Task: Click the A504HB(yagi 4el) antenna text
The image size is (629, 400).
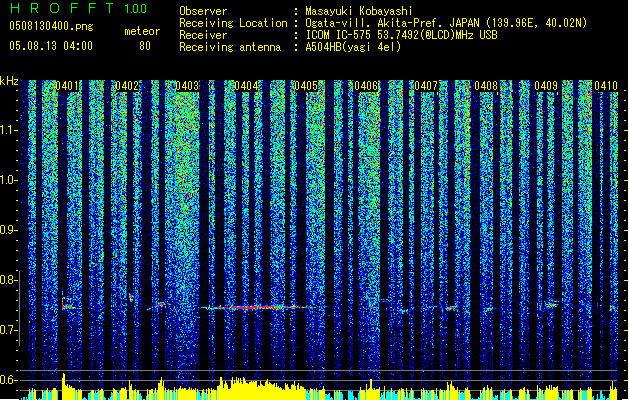Action: pyautogui.click(x=353, y=47)
